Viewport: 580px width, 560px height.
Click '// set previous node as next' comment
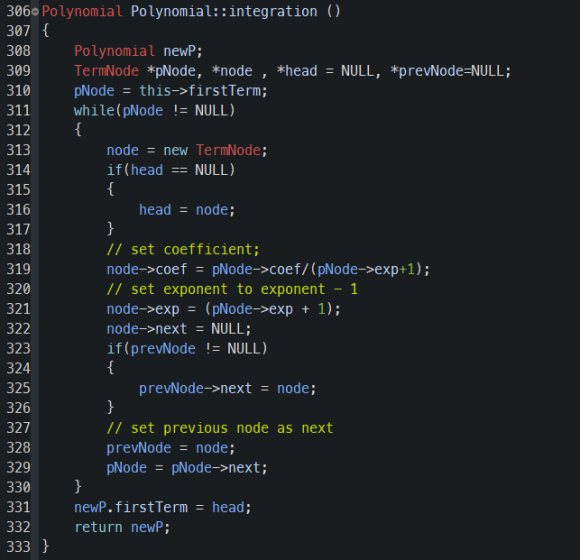220,428
